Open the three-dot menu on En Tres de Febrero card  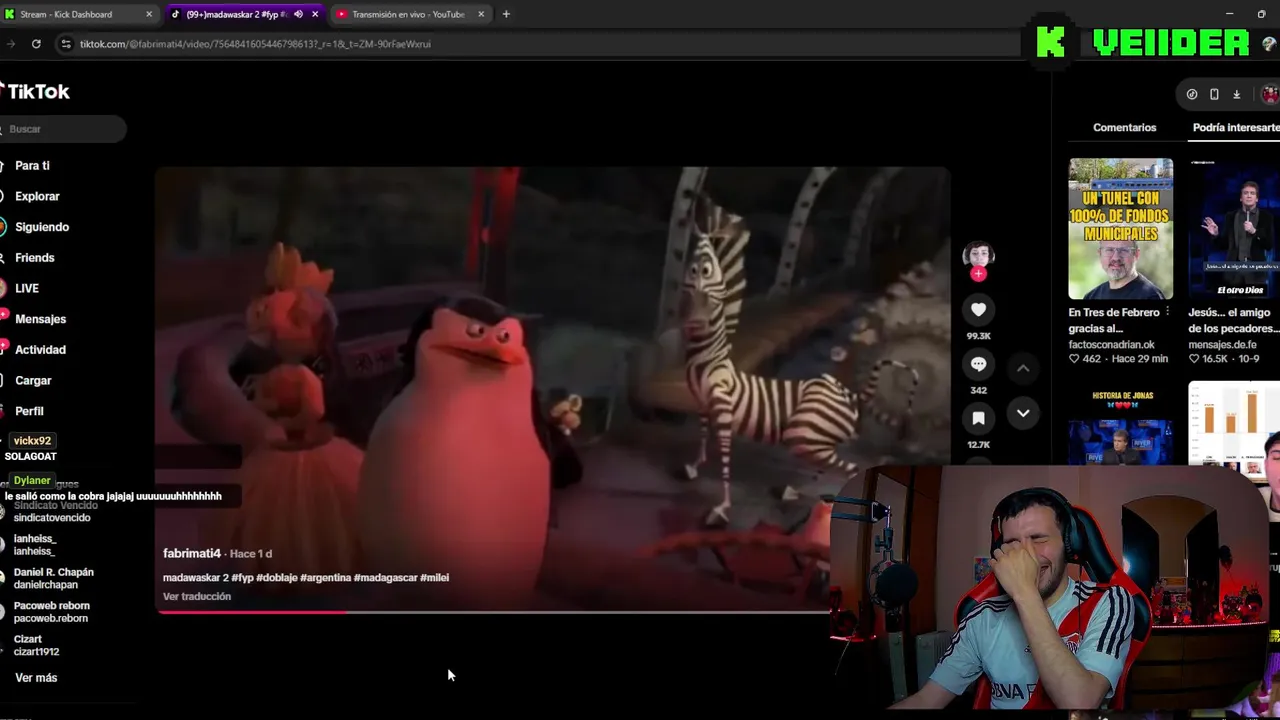(x=1167, y=312)
